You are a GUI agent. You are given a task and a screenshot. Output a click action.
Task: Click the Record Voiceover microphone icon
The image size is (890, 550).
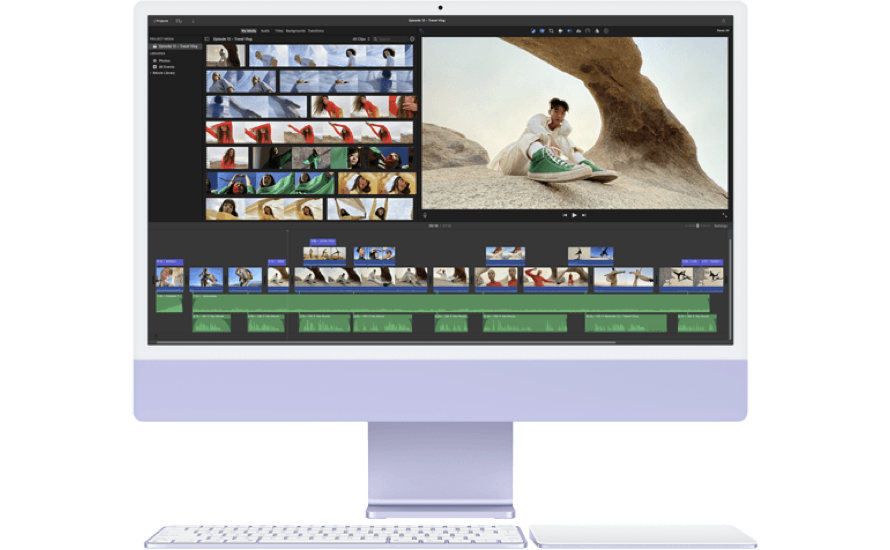coord(425,215)
